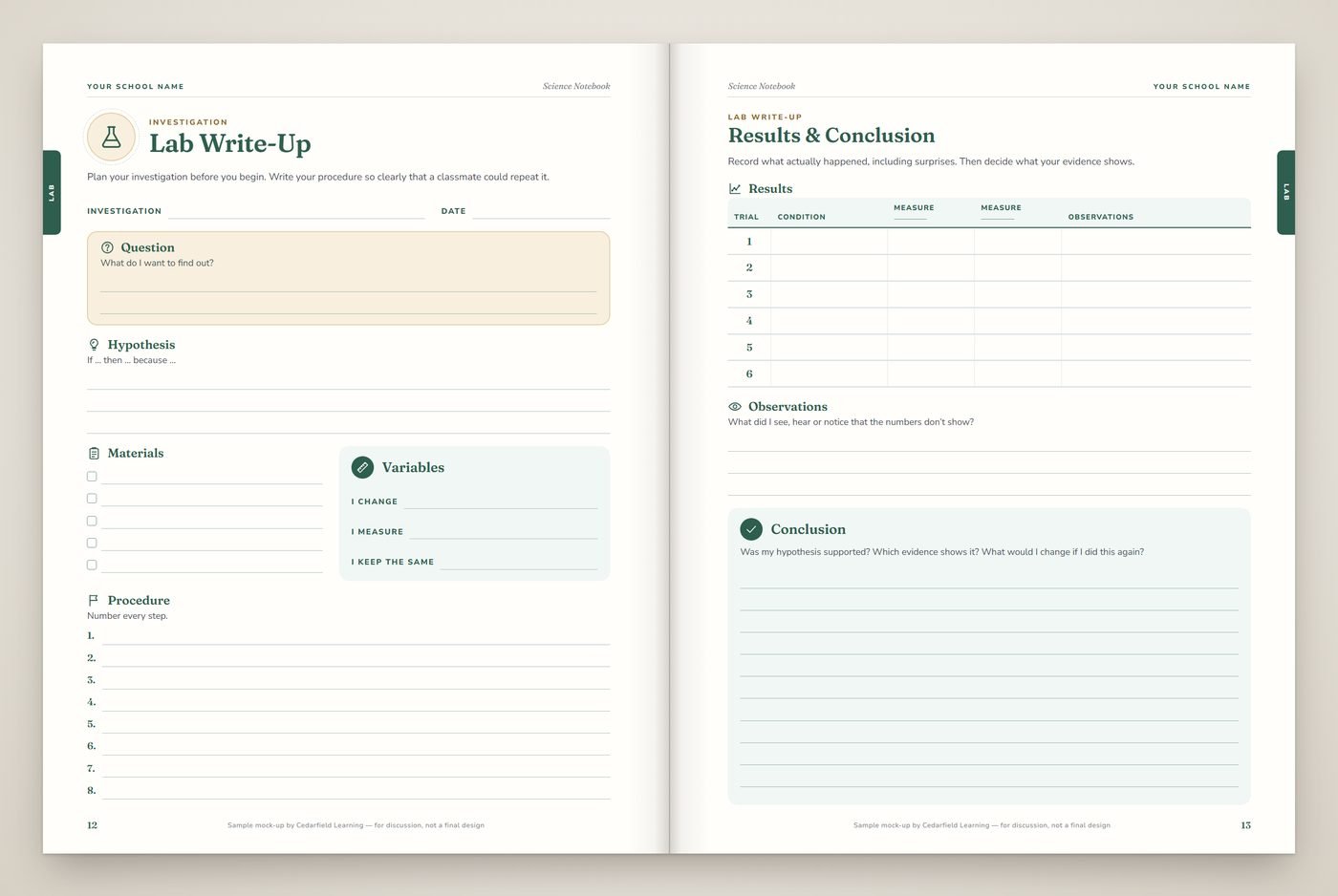Click the Procedure step 5 line
1338x896 pixels.
[356, 724]
